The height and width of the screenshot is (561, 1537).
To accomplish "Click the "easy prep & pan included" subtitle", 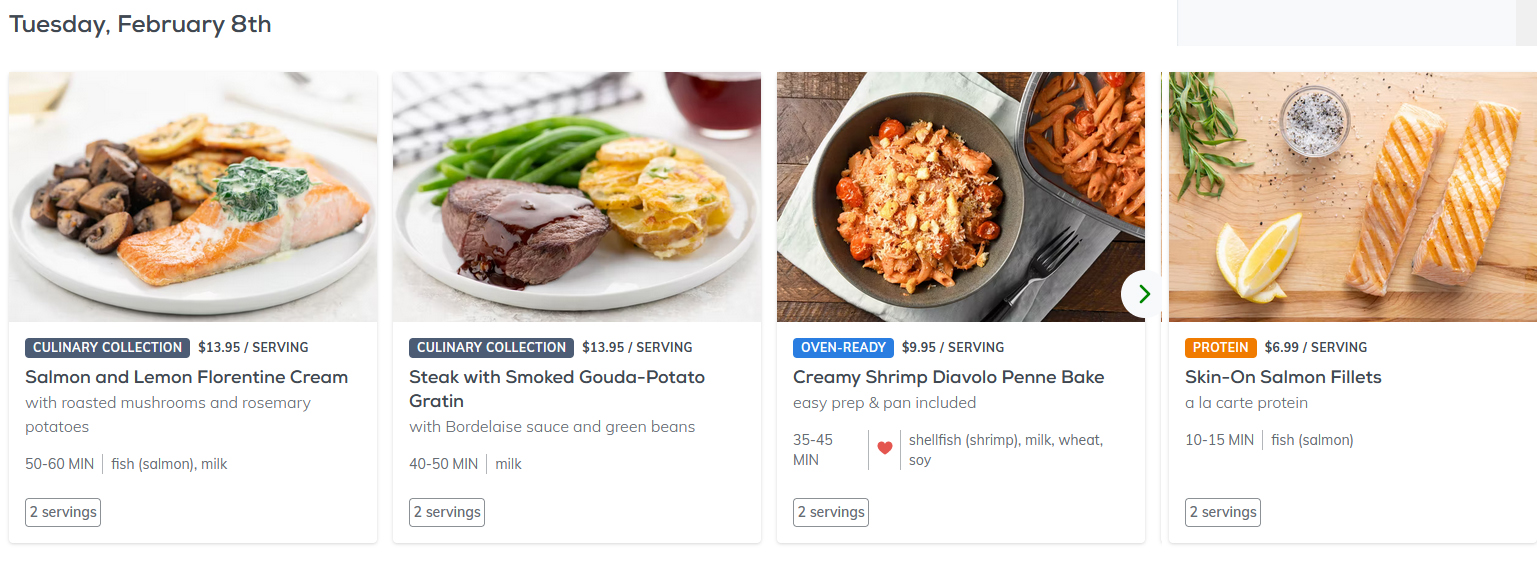I will [884, 403].
